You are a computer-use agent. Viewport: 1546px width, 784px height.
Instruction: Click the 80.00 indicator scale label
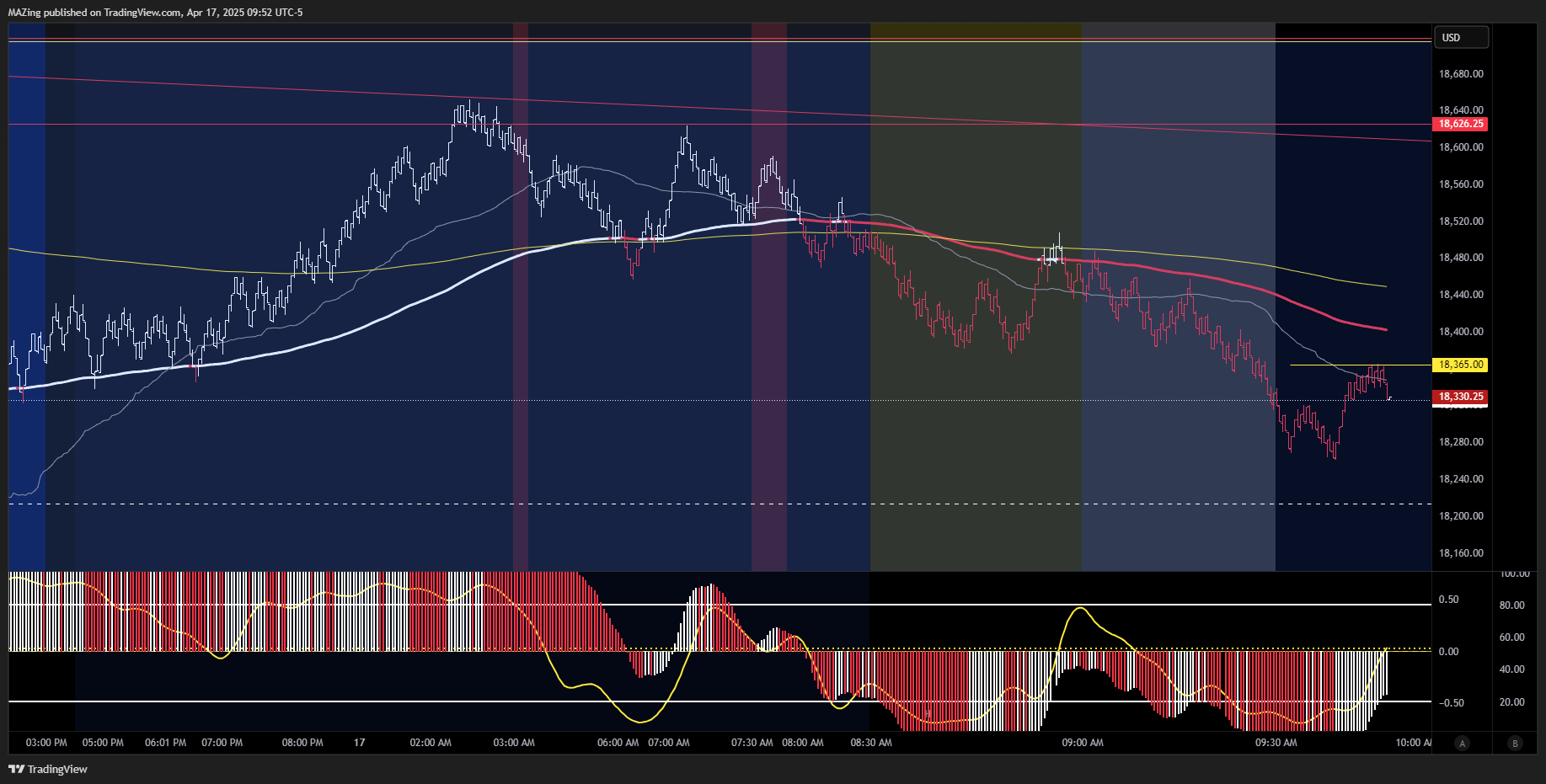tap(1512, 605)
